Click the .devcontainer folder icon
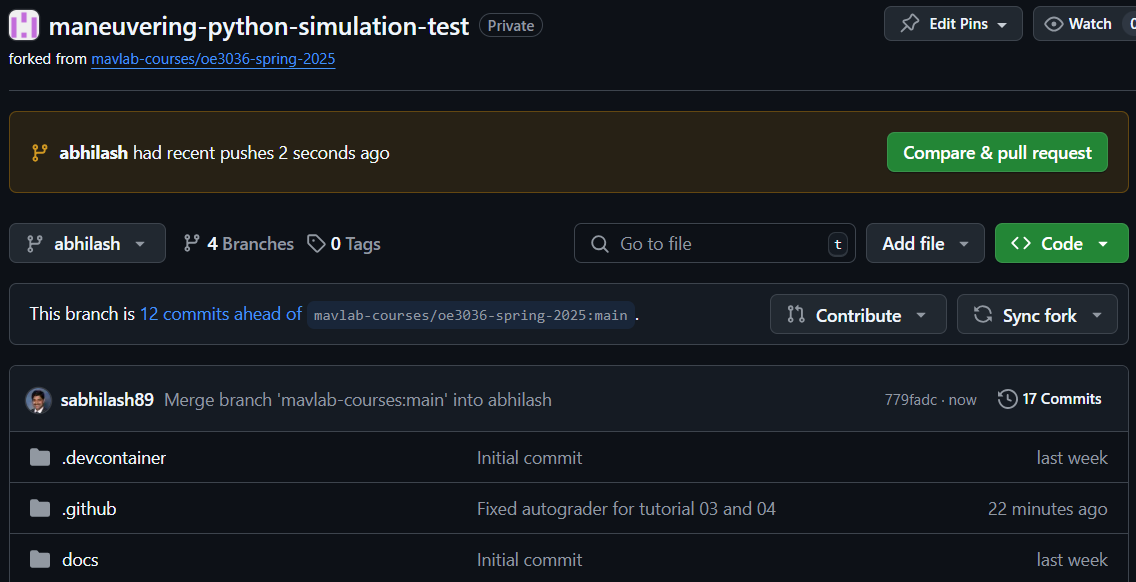This screenshot has width=1136, height=582. pos(40,458)
